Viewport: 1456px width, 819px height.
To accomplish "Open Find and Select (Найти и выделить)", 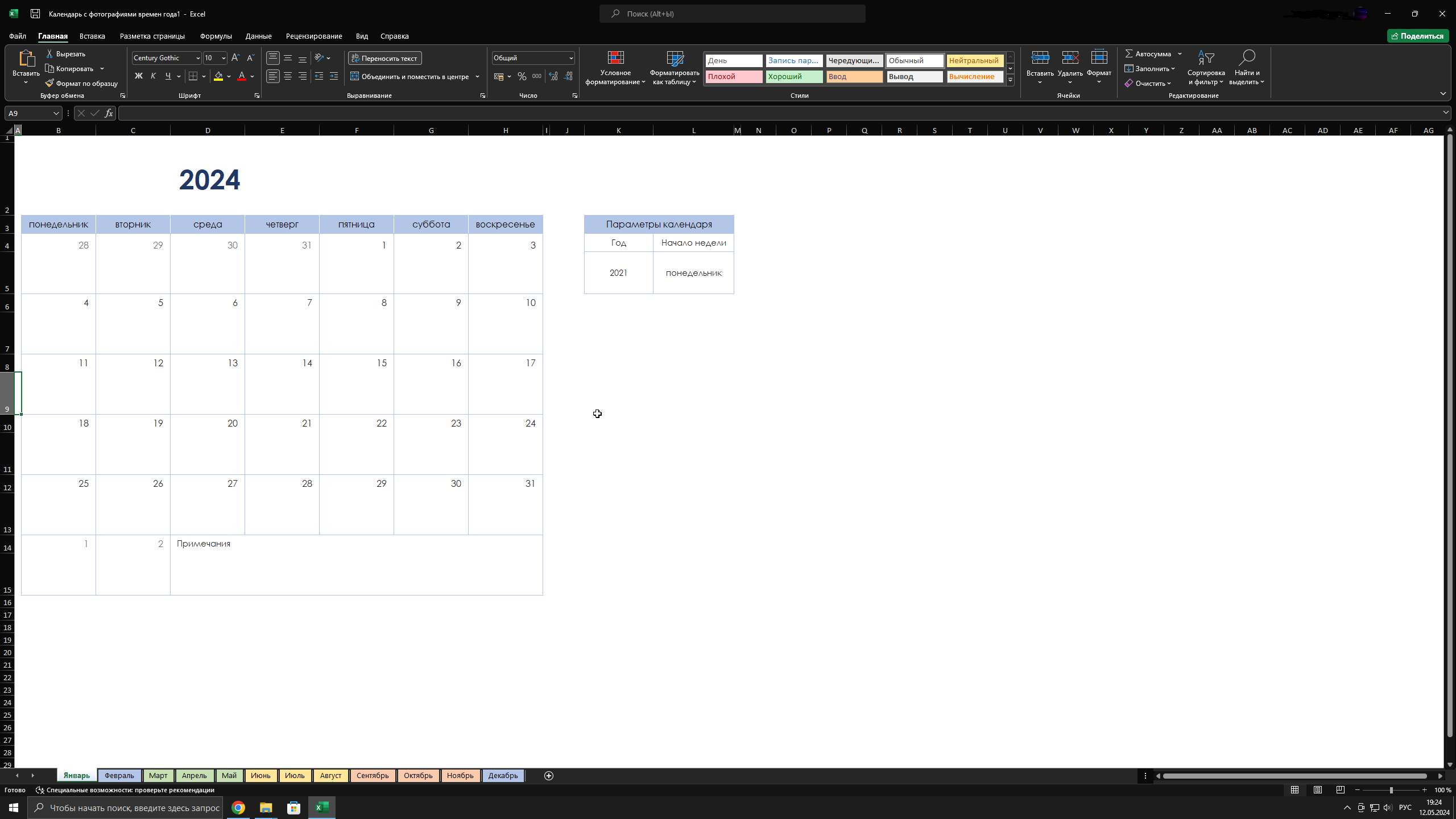I will click(x=1247, y=68).
